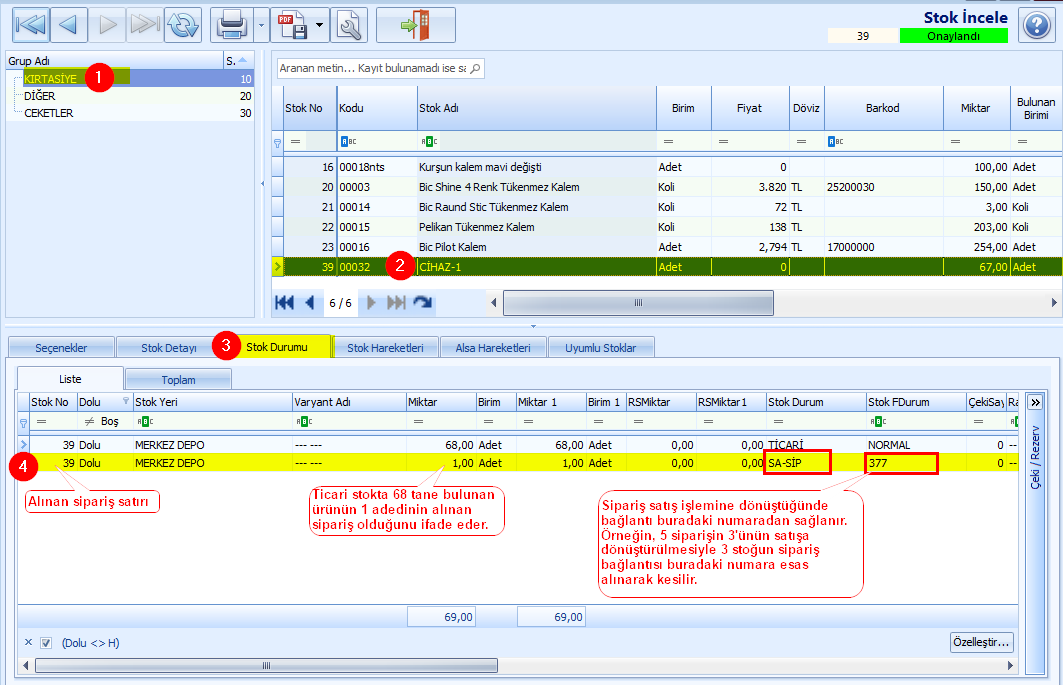
Task: Click the printer icon in toolbar
Action: coord(232,25)
